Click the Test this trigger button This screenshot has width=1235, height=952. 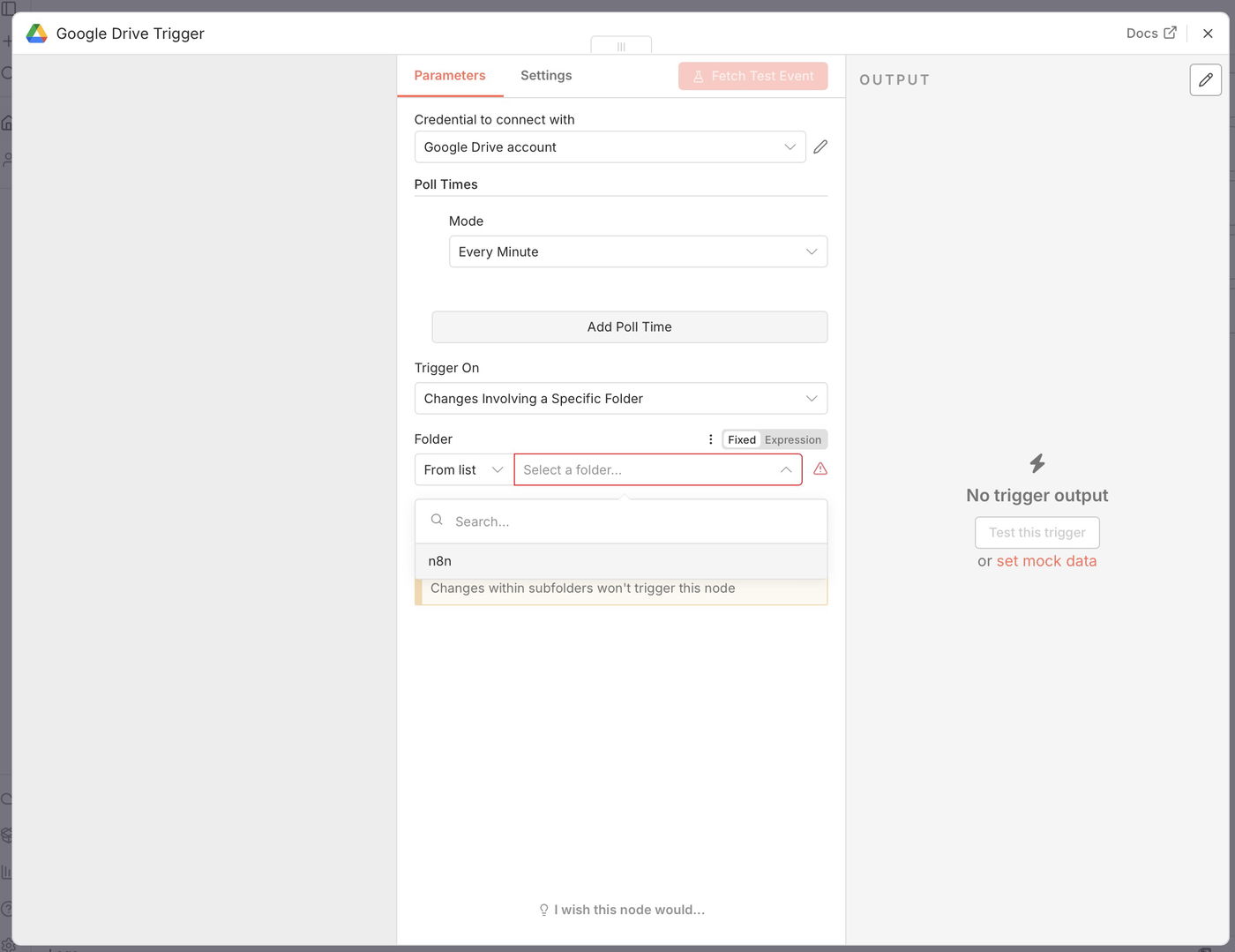1037,532
